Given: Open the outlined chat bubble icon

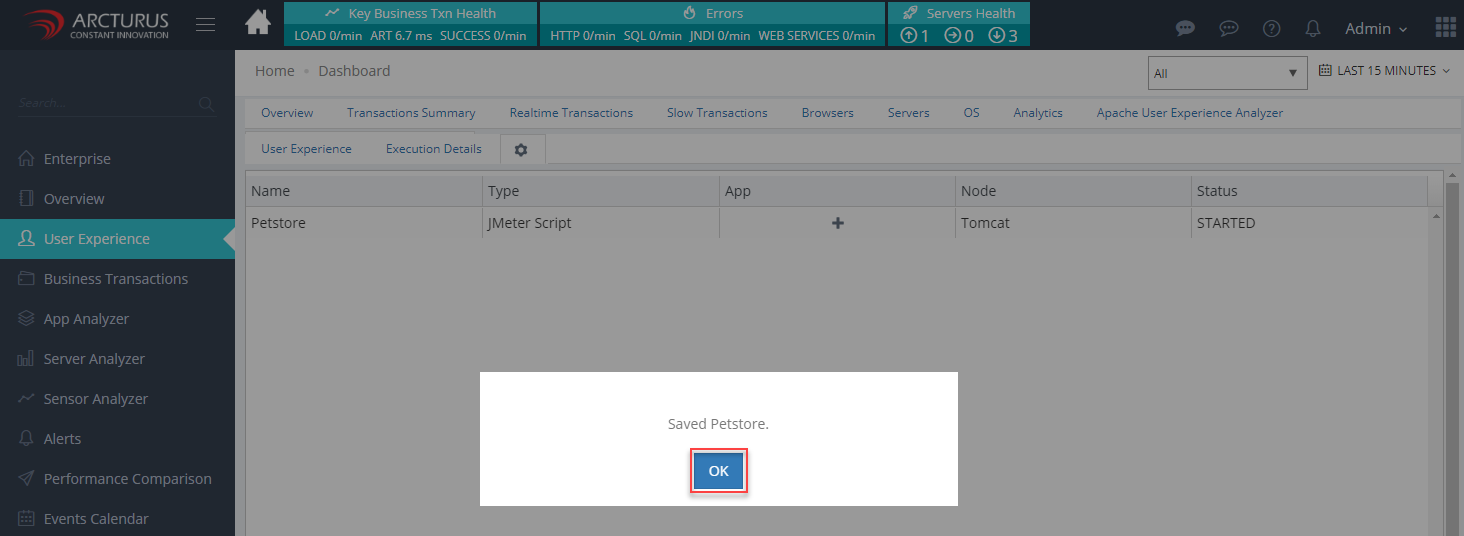Looking at the screenshot, I should (x=1229, y=29).
